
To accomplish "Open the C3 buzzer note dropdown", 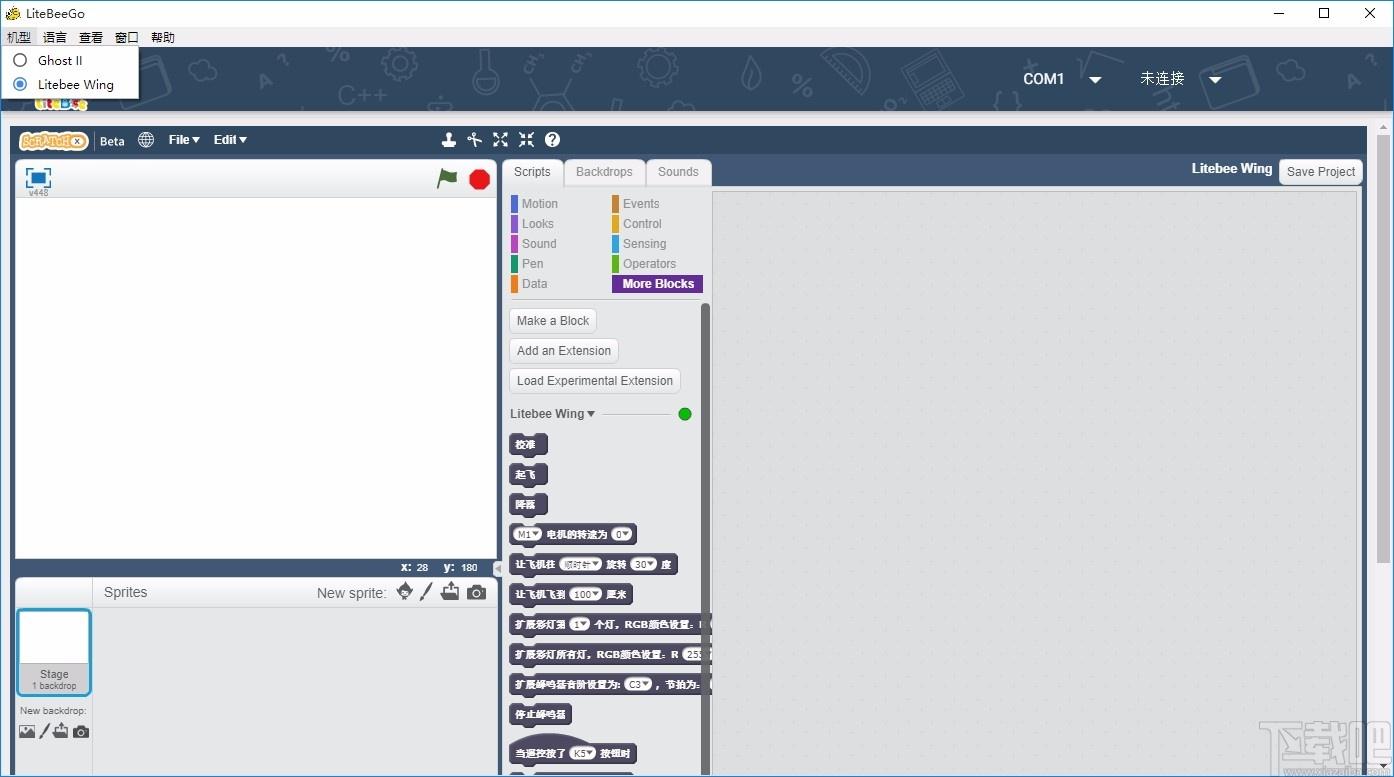I will pos(638,684).
